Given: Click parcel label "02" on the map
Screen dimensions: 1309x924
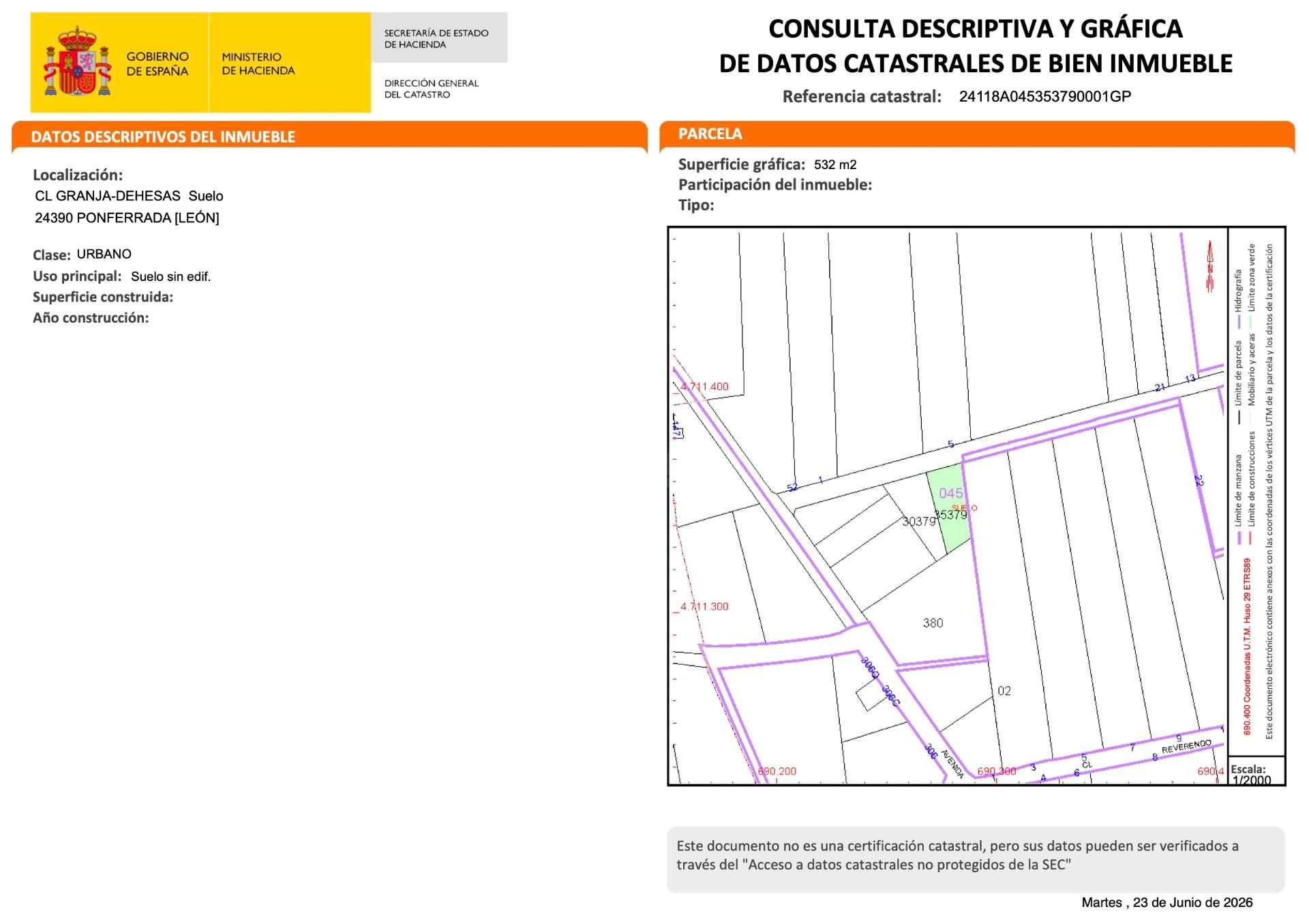Looking at the screenshot, I should 1004,691.
